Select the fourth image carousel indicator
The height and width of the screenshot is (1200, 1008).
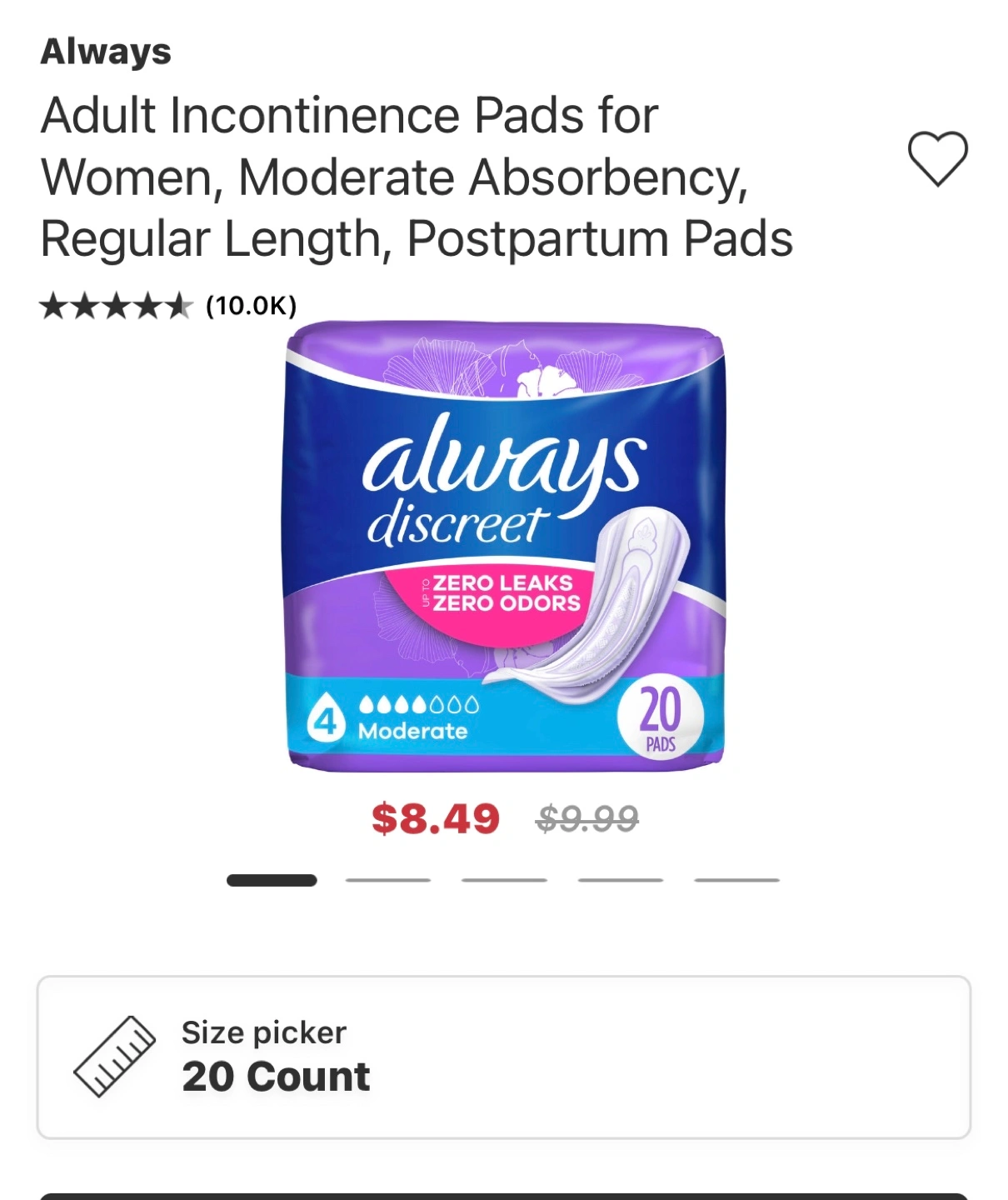(621, 880)
